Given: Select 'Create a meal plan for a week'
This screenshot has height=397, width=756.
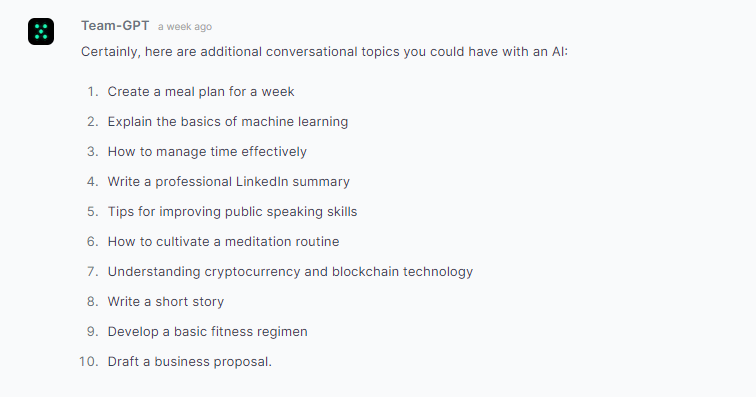Looking at the screenshot, I should point(201,92).
